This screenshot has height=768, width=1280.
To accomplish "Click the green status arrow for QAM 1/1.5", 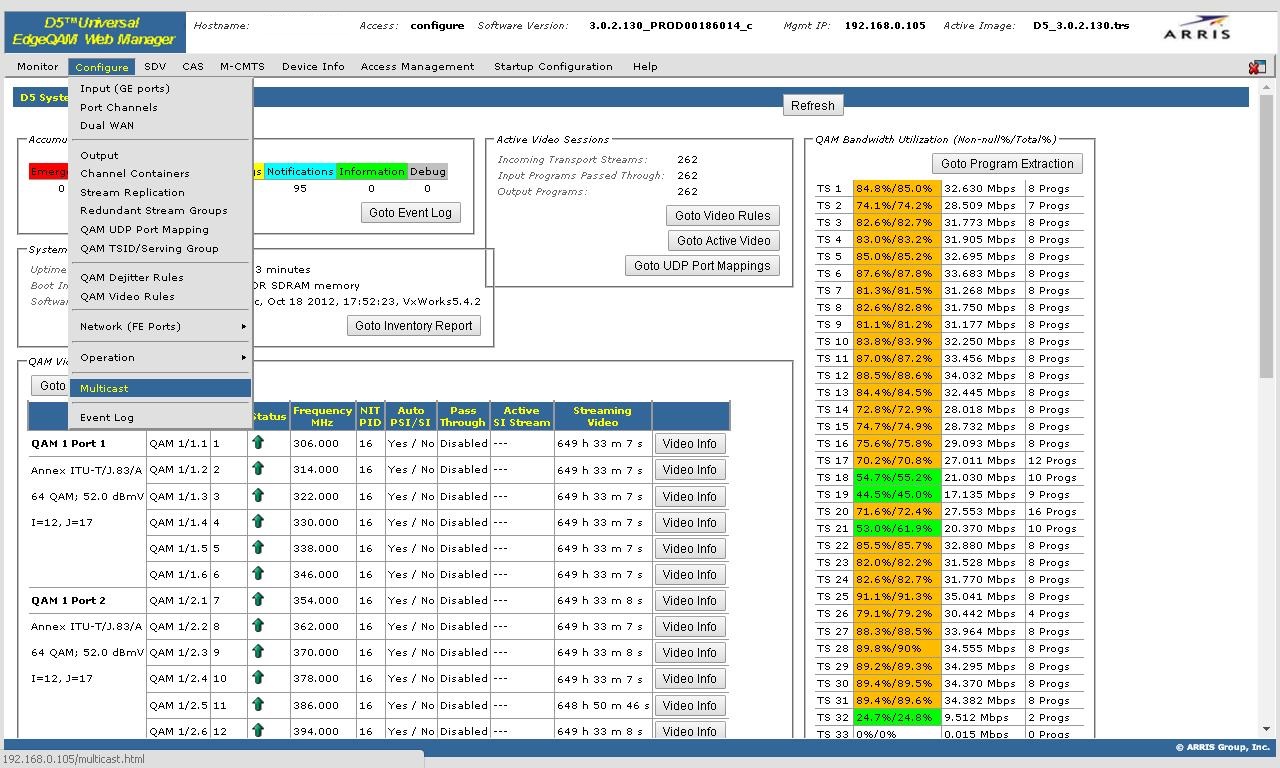I will [x=258, y=547].
